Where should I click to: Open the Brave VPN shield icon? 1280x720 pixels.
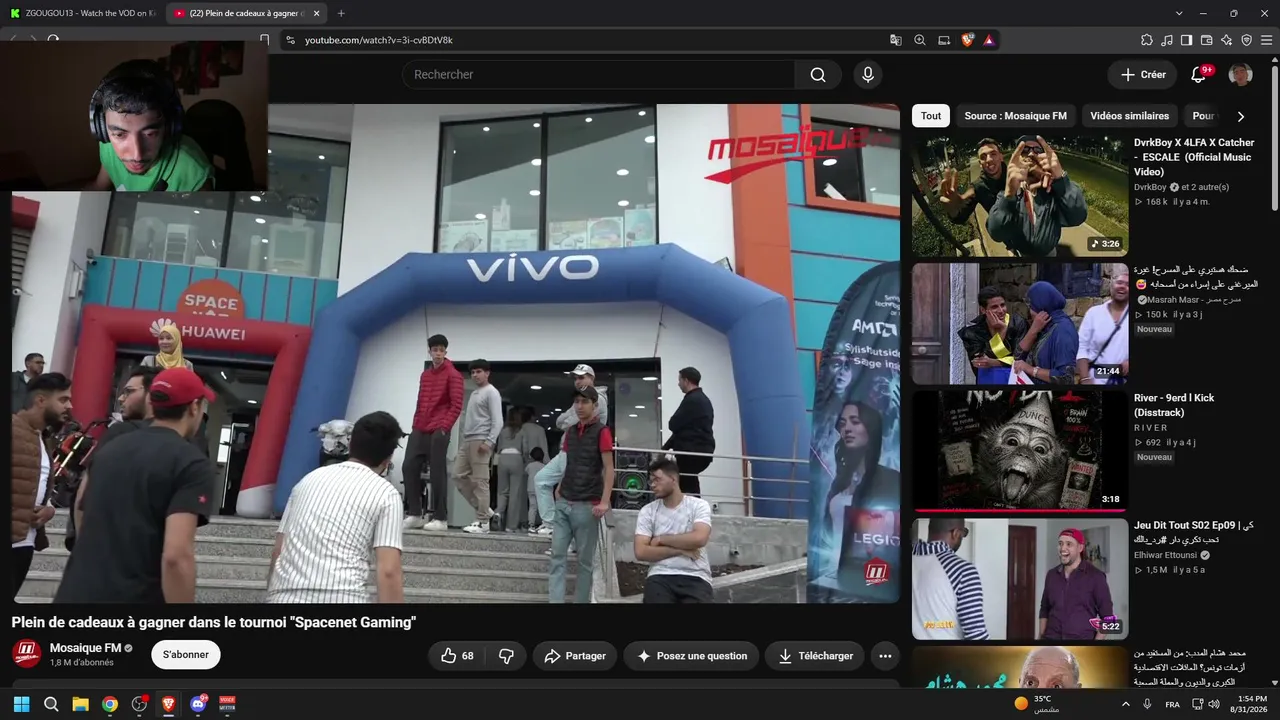(x=1246, y=40)
